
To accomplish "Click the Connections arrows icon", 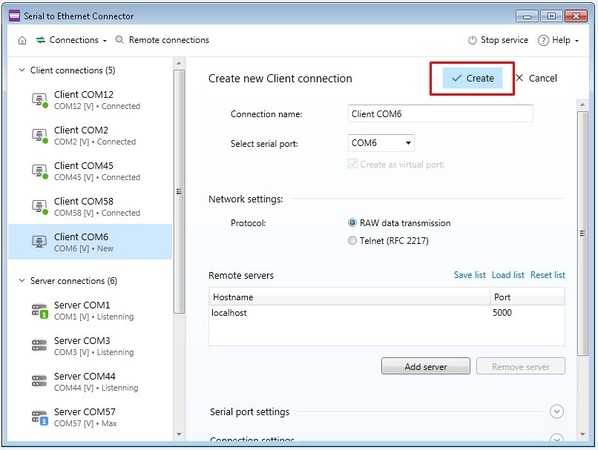I will point(40,40).
